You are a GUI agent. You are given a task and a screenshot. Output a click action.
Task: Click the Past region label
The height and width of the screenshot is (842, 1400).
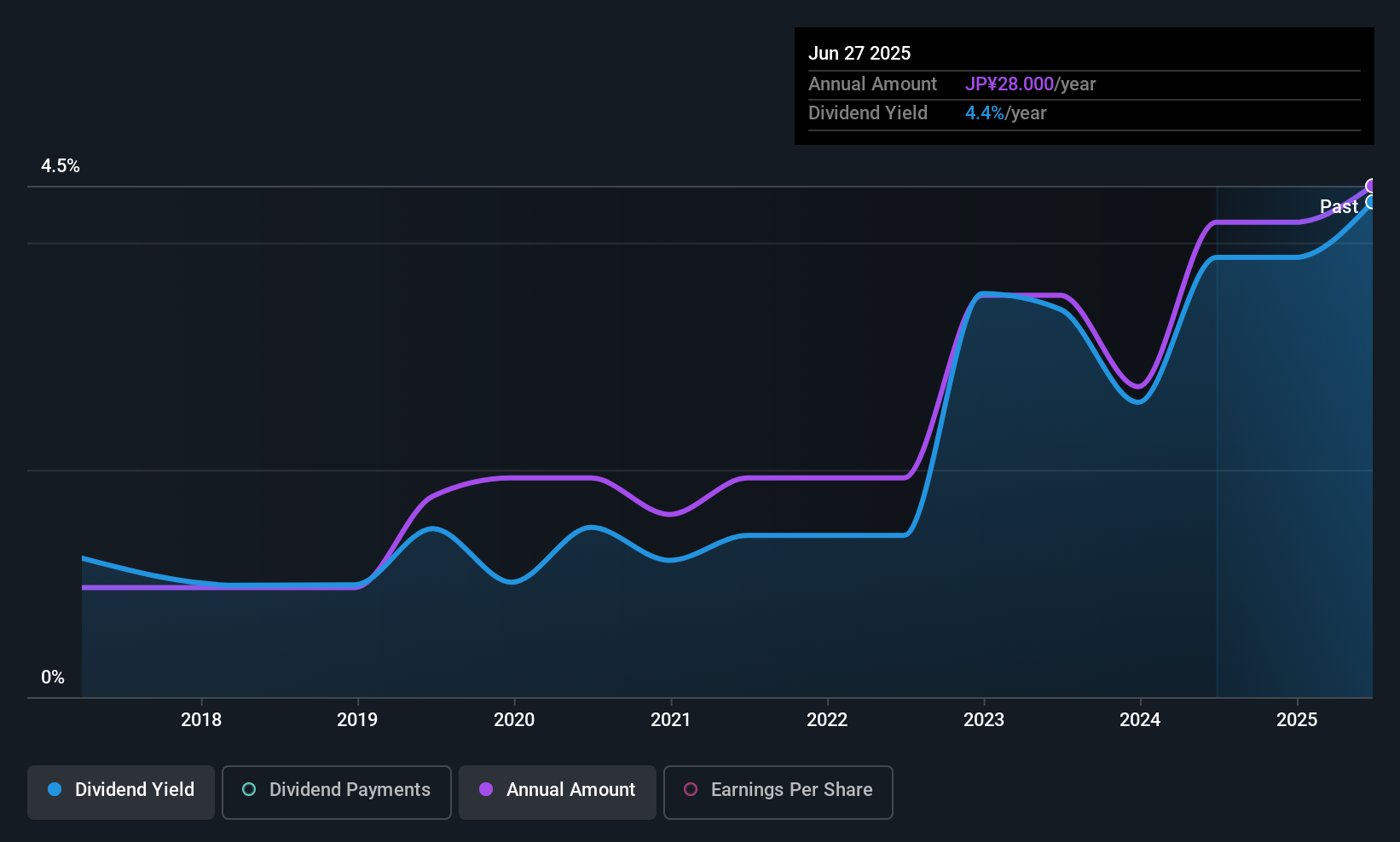(x=1339, y=206)
